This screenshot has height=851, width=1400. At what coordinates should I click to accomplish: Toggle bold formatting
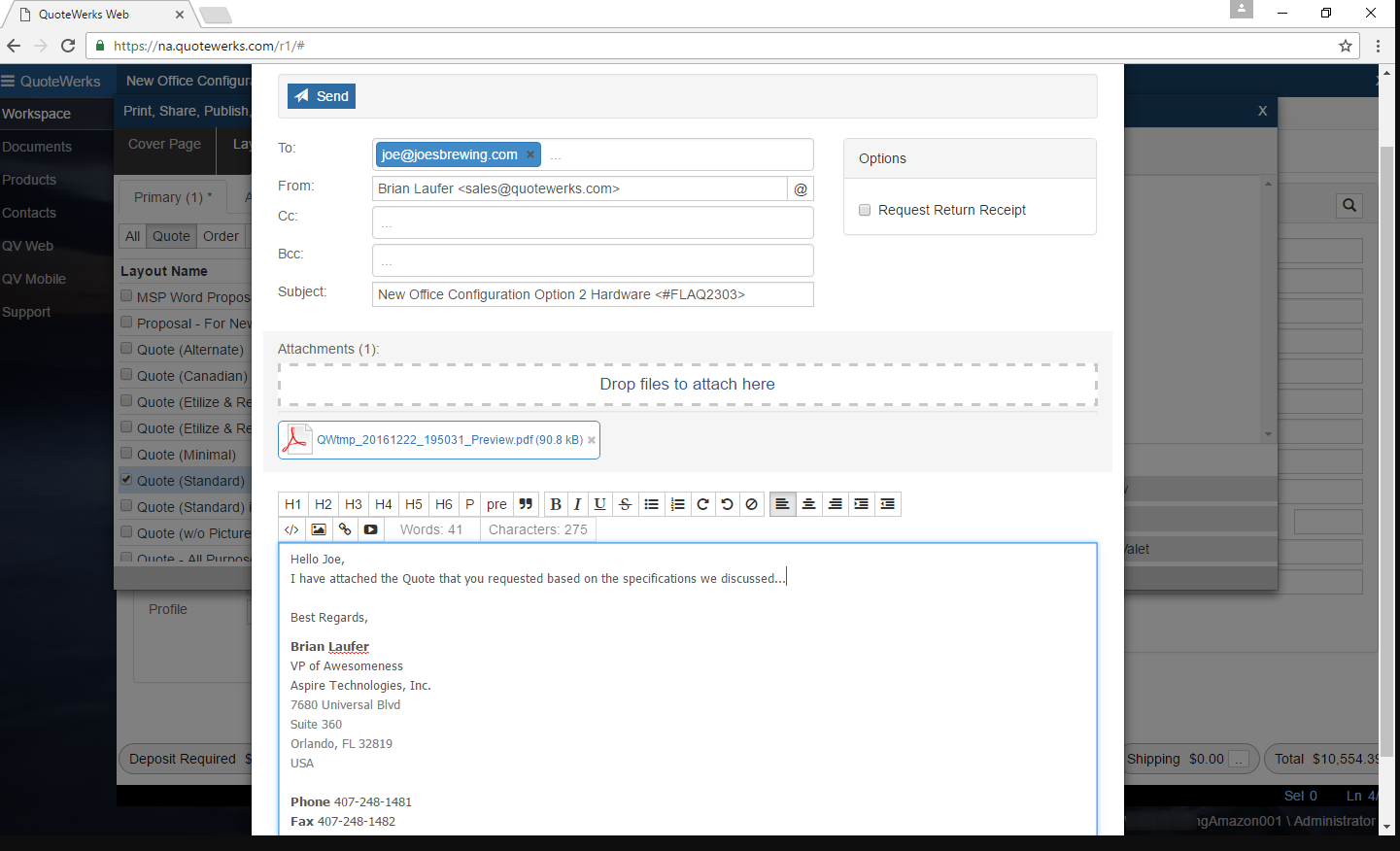tap(556, 504)
